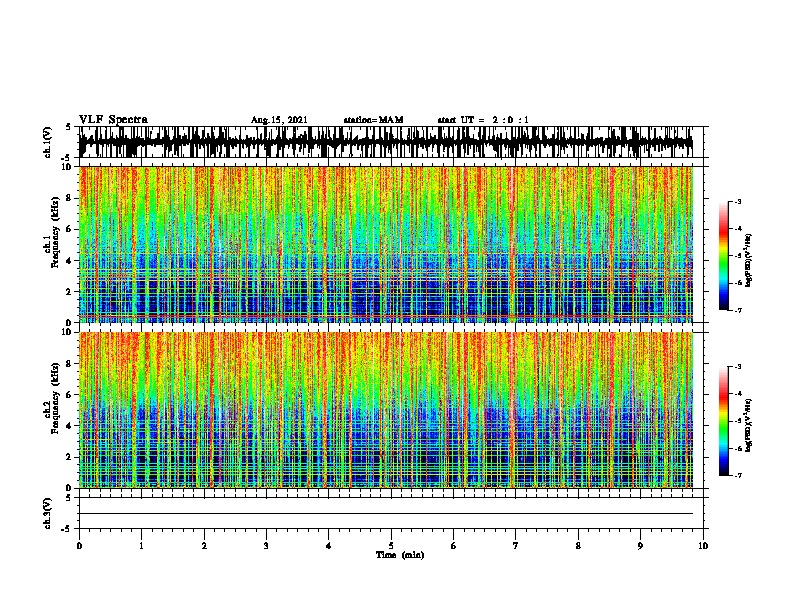The image size is (792, 612).
Task: Click time axis tick label '4'
Action: click(x=329, y=546)
